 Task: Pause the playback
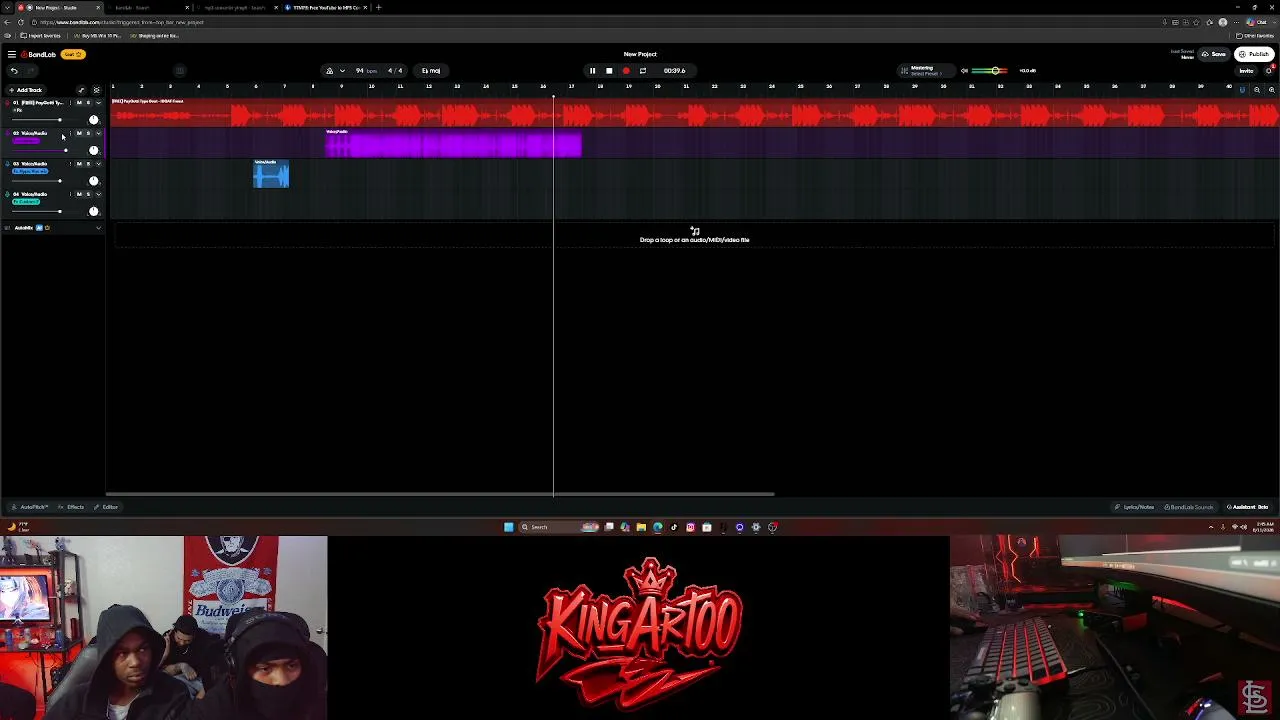click(592, 71)
